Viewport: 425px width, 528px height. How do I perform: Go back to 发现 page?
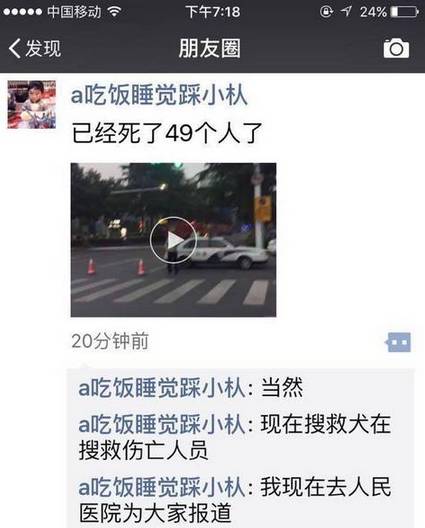click(x=35, y=48)
